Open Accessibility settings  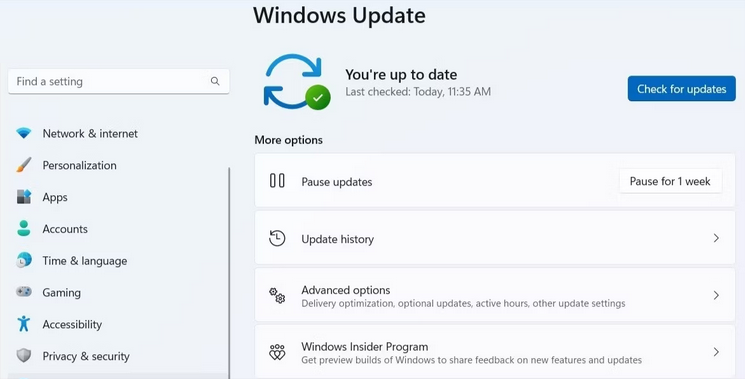coord(72,324)
